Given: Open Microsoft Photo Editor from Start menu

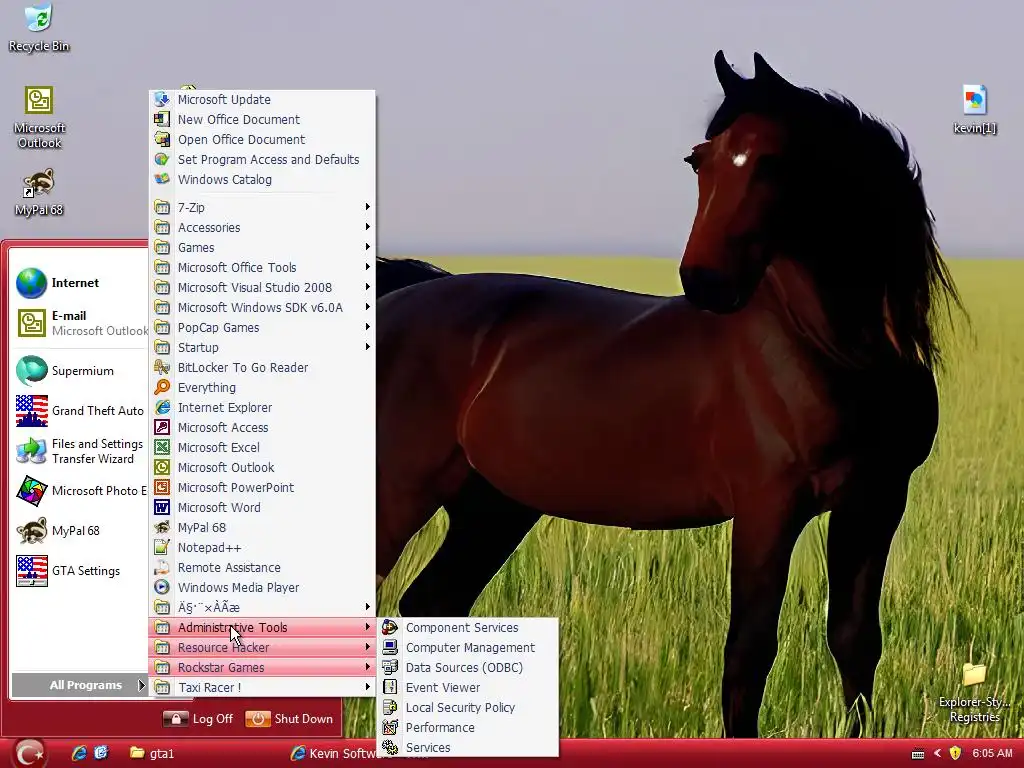Looking at the screenshot, I should tap(78, 491).
